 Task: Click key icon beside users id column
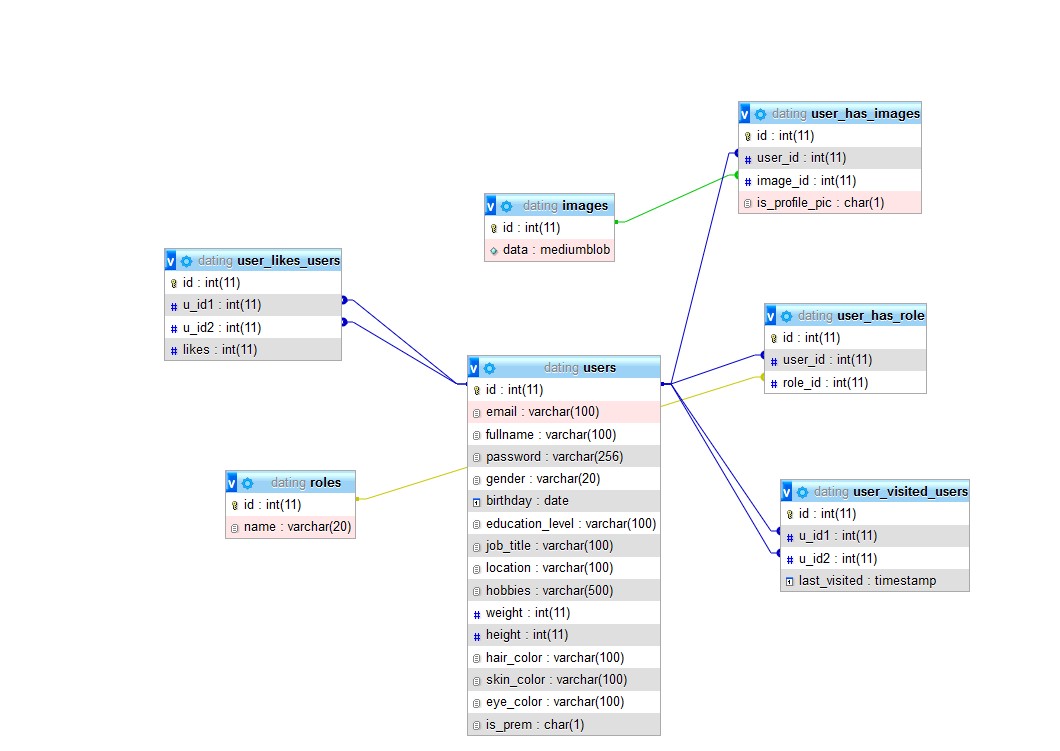click(477, 391)
